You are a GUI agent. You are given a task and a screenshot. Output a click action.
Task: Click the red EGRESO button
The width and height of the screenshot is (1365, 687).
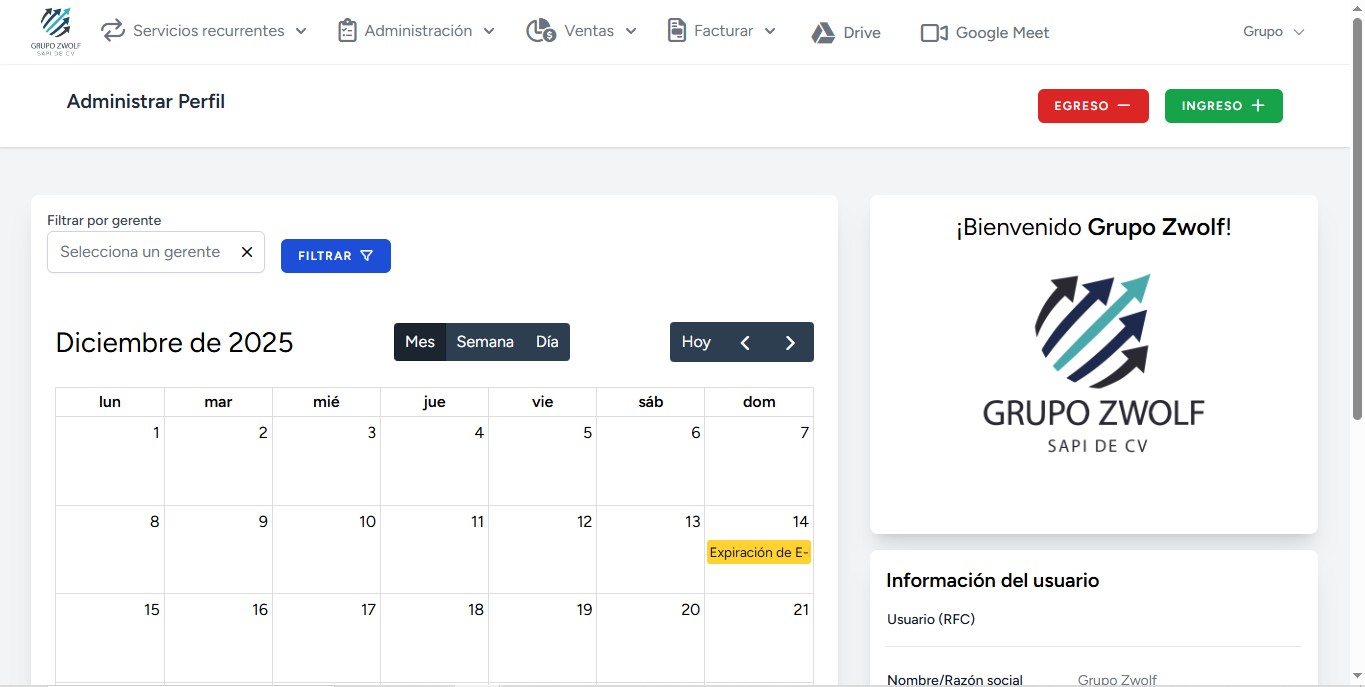point(1093,105)
